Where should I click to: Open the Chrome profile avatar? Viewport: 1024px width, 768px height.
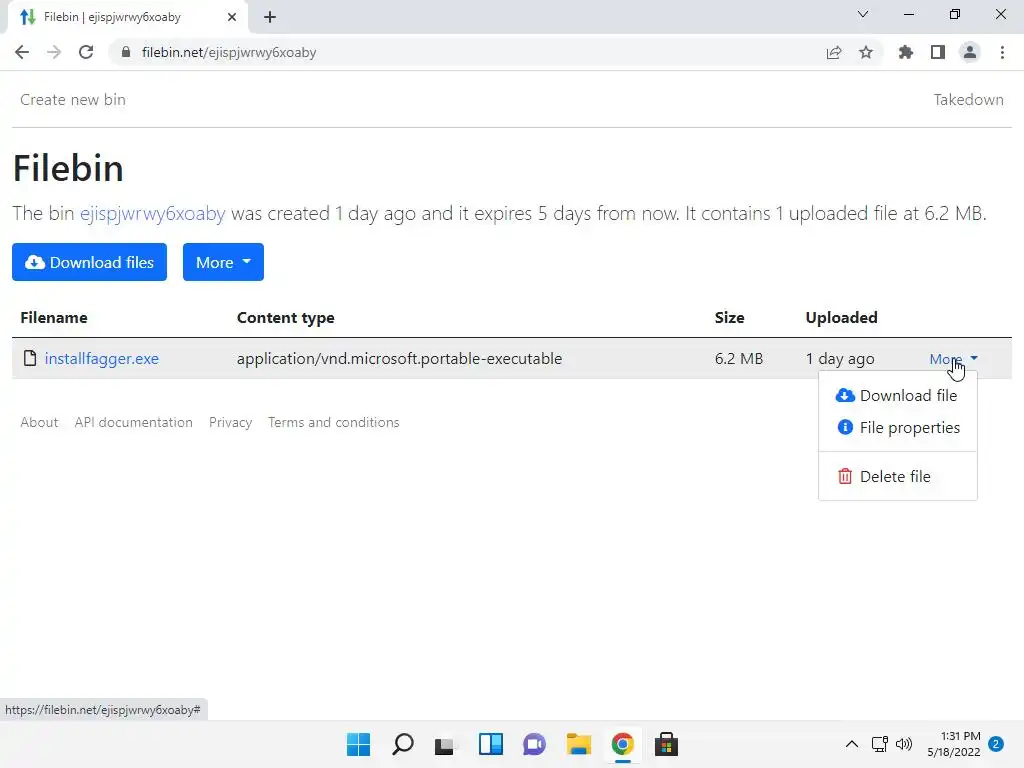[970, 52]
